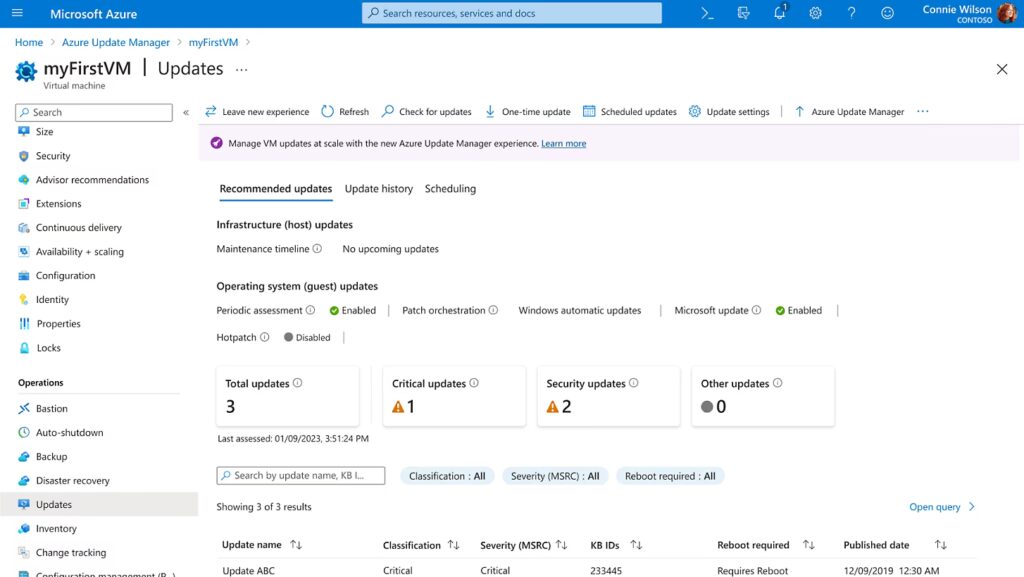Image resolution: width=1024 pixels, height=577 pixels.
Task: Click the search by update name field
Action: click(301, 476)
